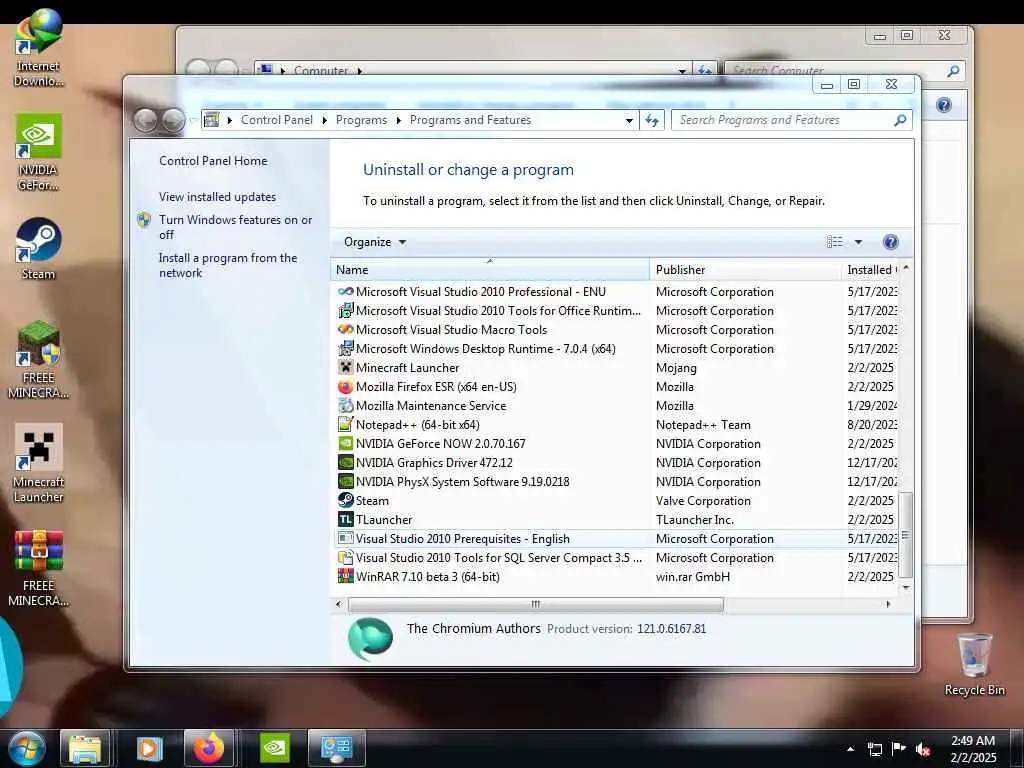Expand the view options dropdown arrow
The width and height of the screenshot is (1024, 768).
pyautogui.click(x=859, y=242)
